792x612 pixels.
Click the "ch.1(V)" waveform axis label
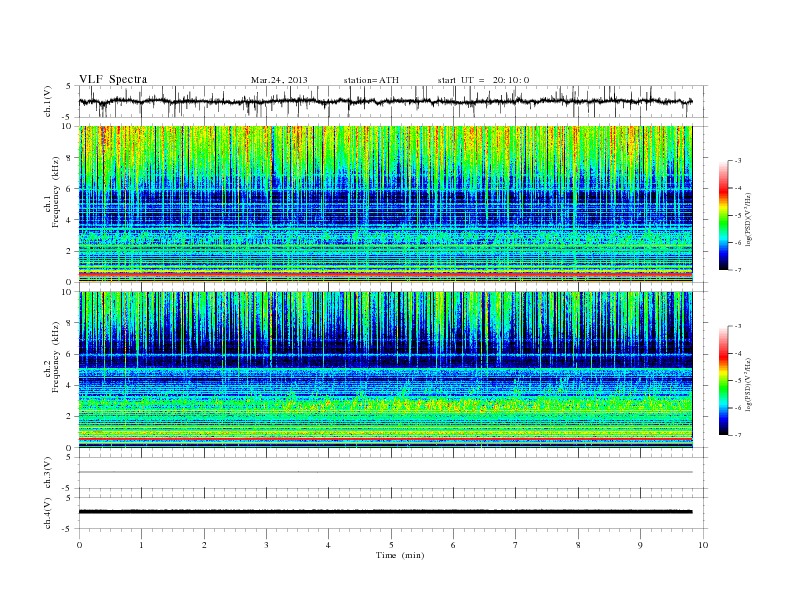(47, 101)
